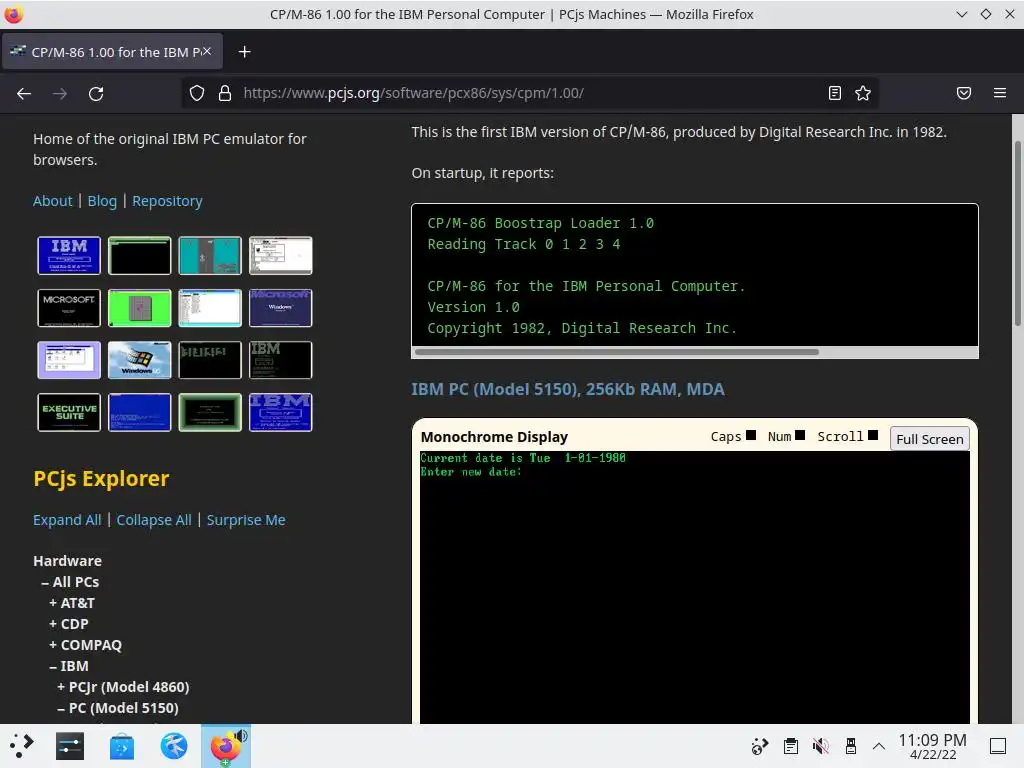Open the green-bordered black screen thumbnail
Viewport: 1024px width, 768px height.
(x=210, y=412)
